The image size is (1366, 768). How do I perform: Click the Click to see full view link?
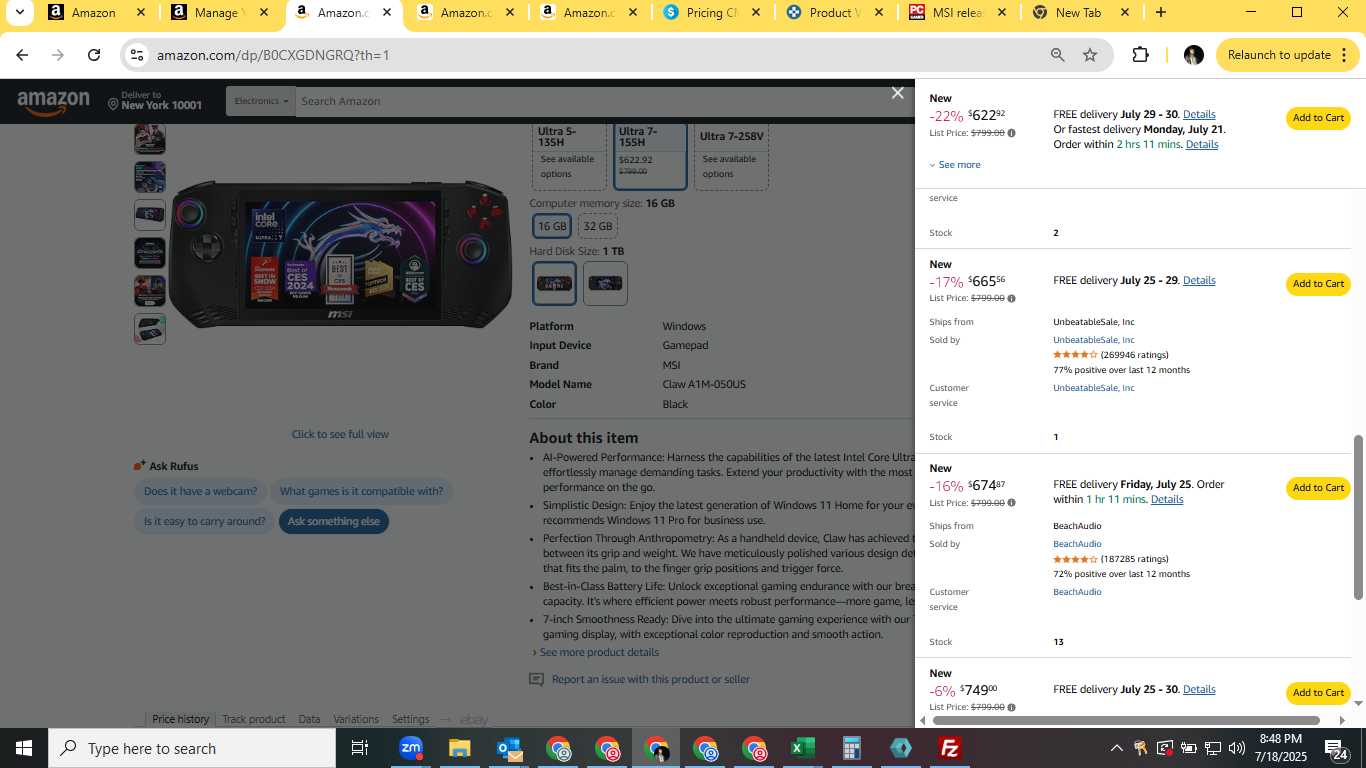340,434
